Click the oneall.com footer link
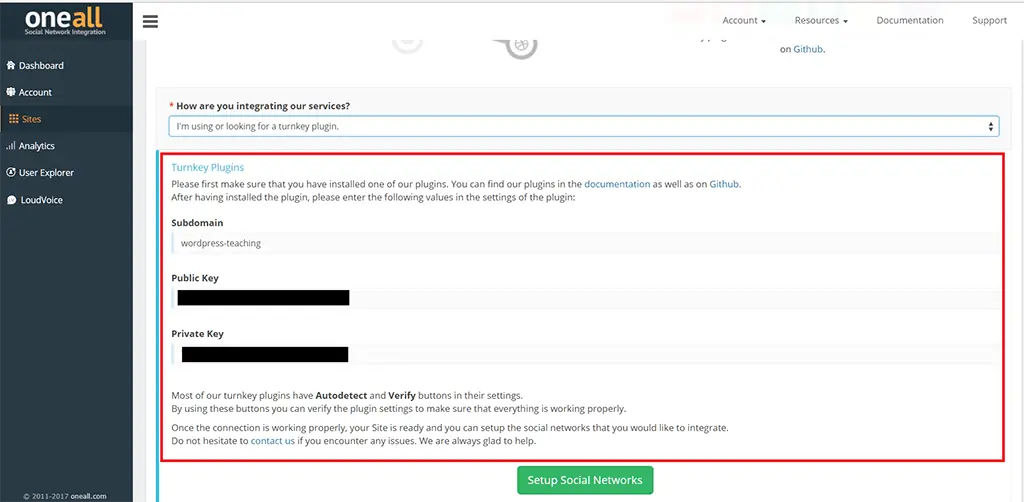 [89, 496]
